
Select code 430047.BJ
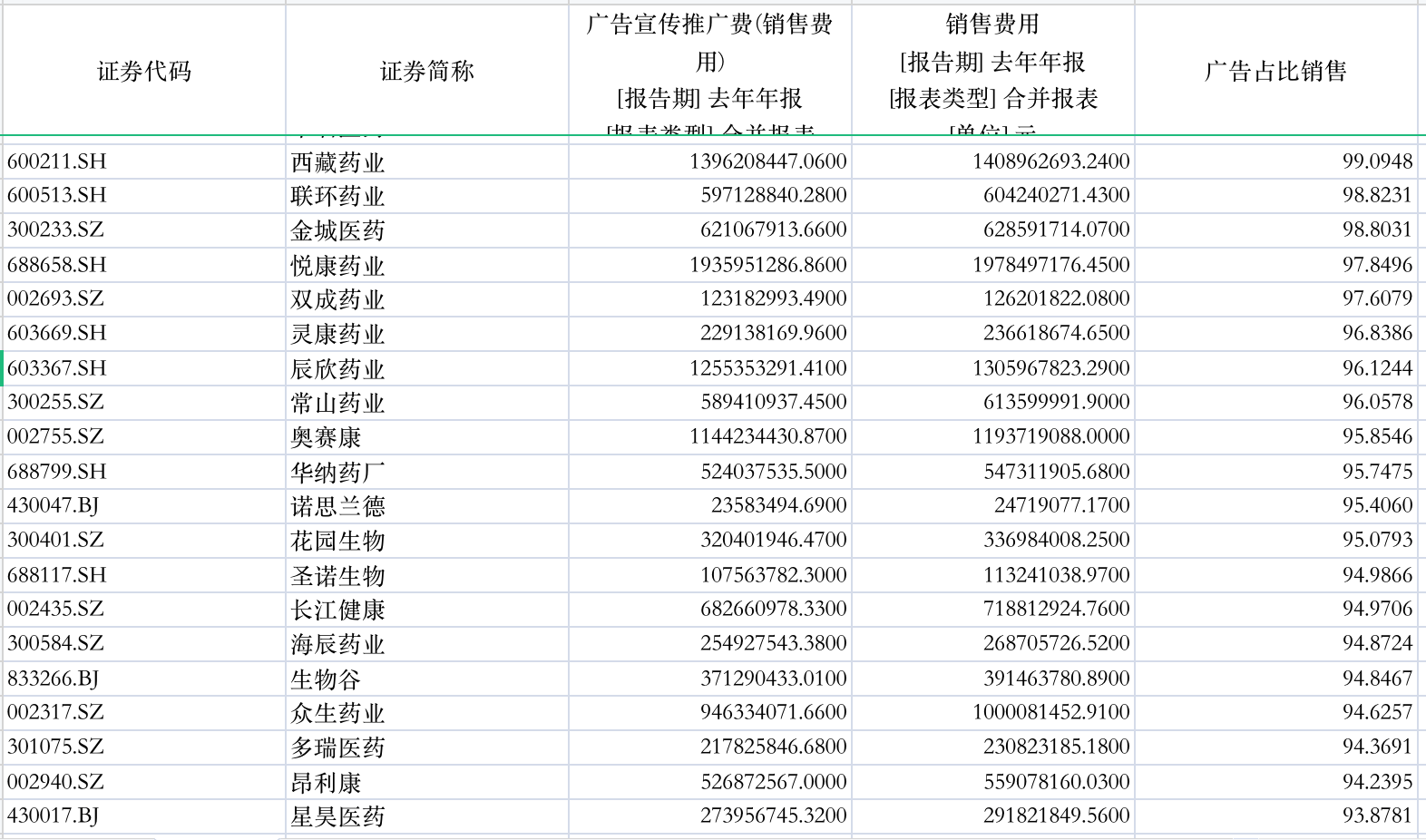tap(144, 505)
